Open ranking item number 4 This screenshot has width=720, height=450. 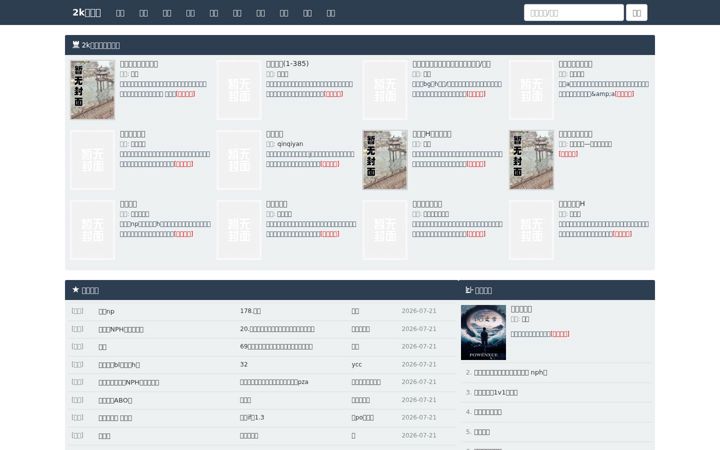(x=488, y=412)
